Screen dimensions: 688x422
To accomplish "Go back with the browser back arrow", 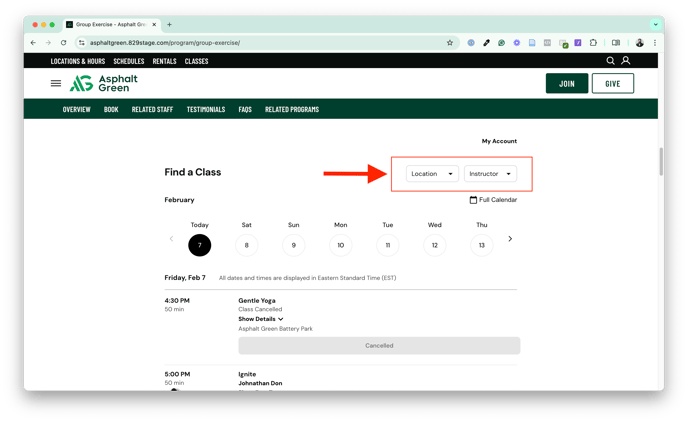I will tap(33, 43).
